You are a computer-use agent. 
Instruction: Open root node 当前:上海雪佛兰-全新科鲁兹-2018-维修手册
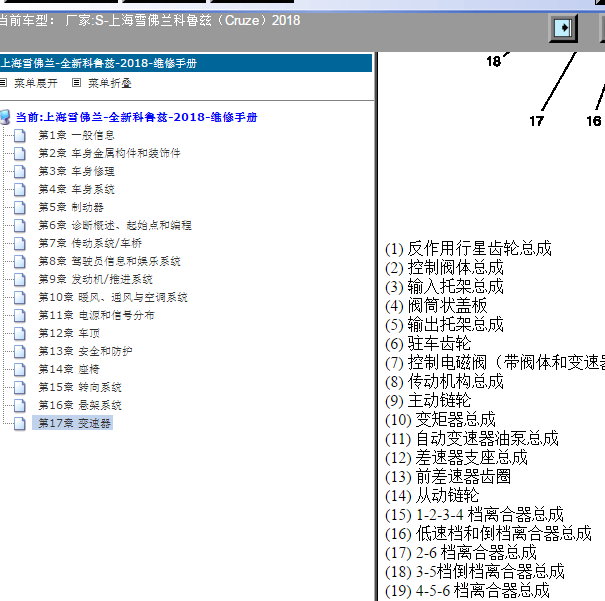click(136, 117)
